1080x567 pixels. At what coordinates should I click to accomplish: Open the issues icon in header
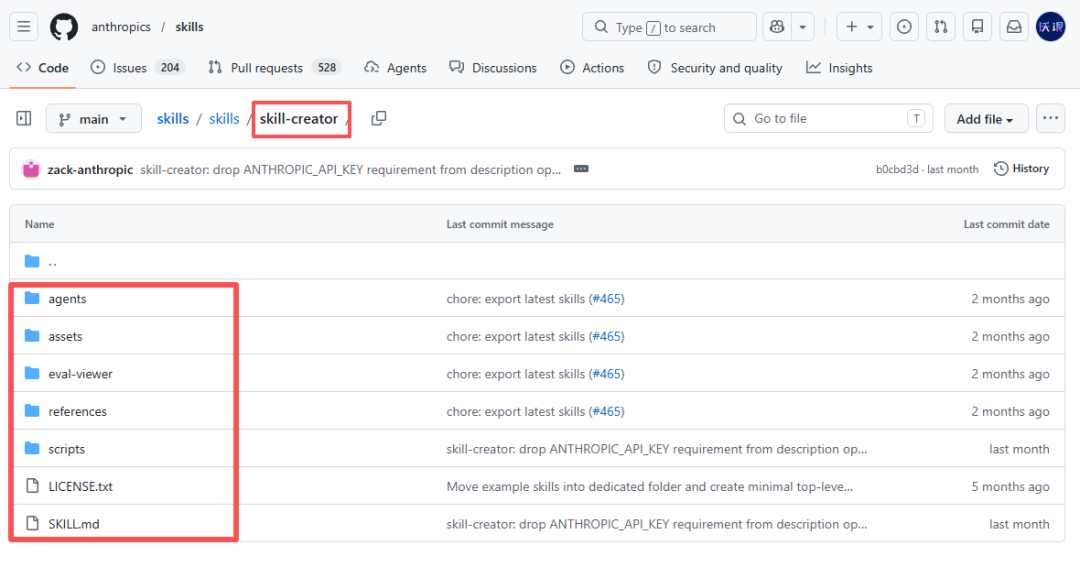point(904,27)
